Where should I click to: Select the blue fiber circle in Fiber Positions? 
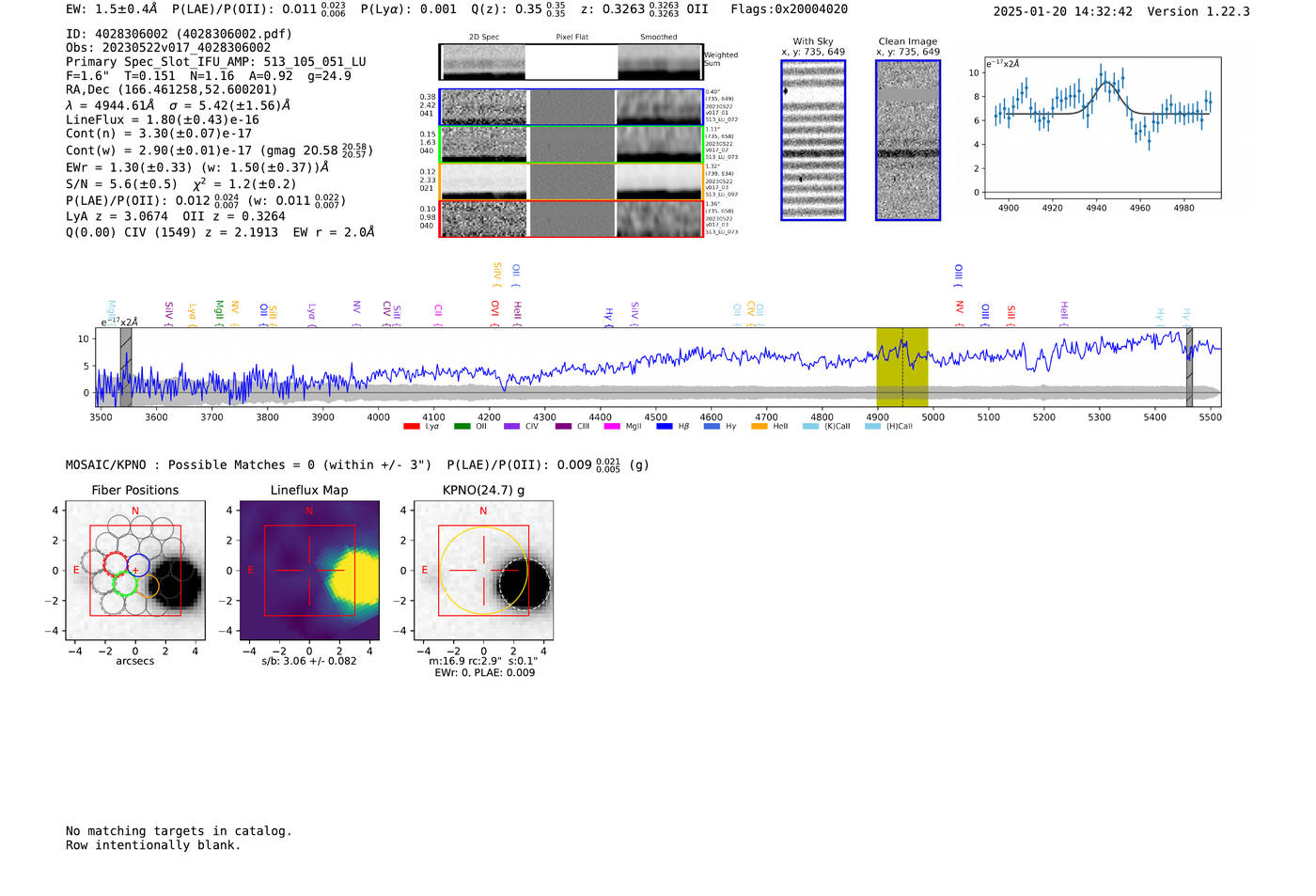(x=139, y=566)
